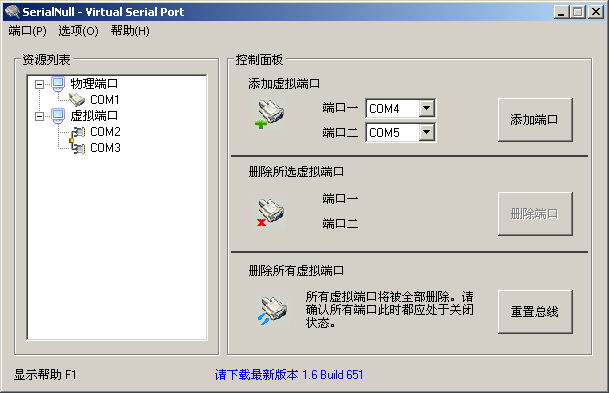Open the 端口二 COM5 dropdown arrow
The image size is (609, 393).
coord(426,132)
